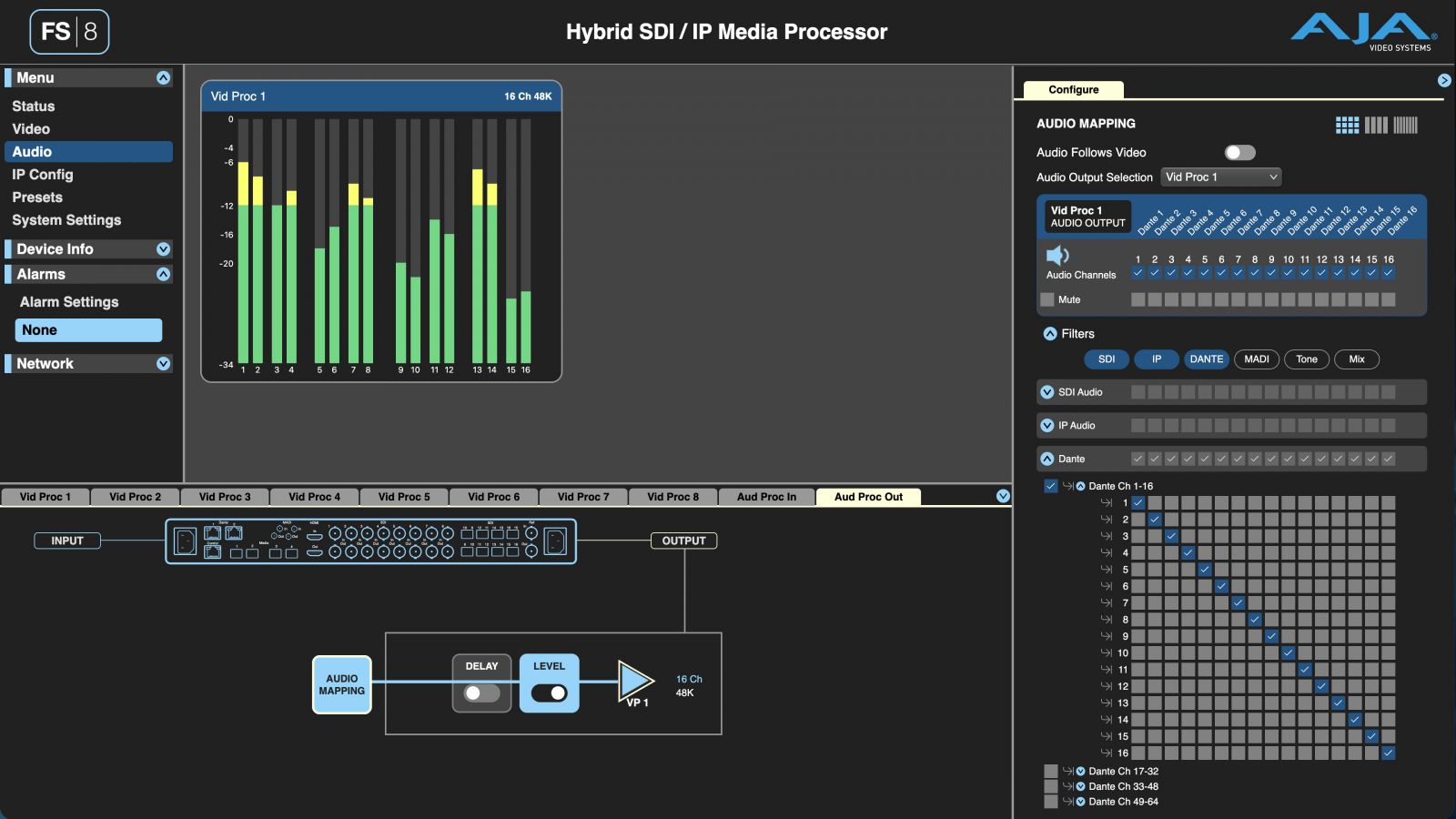1456x819 pixels.
Task: Expand the Device Info section
Action: [163, 249]
